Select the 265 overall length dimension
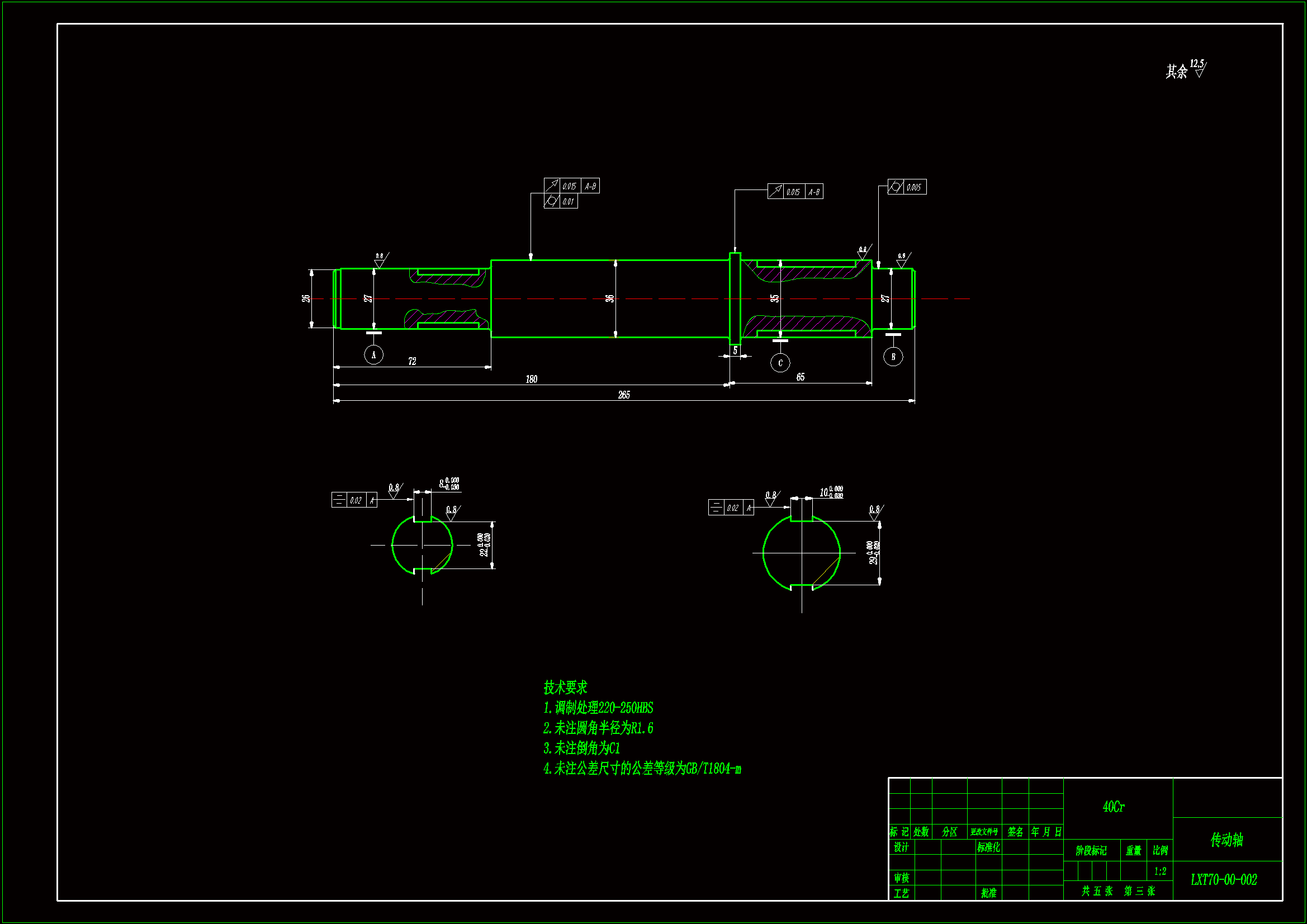1307x924 pixels. coord(624,395)
